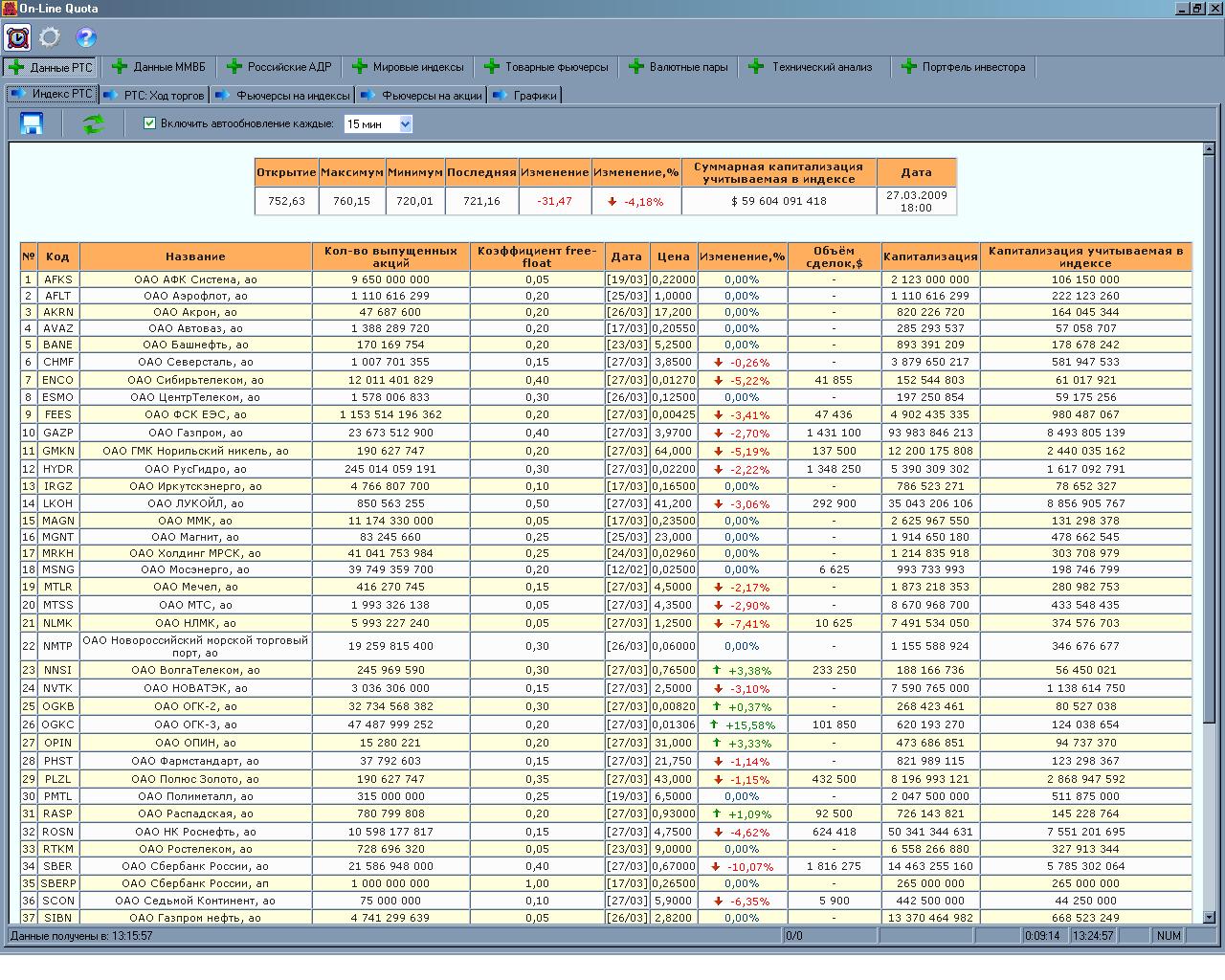Click blue arrow icon of Графики tab
Image resolution: width=1225 pixels, height=980 pixels.
coord(501,95)
